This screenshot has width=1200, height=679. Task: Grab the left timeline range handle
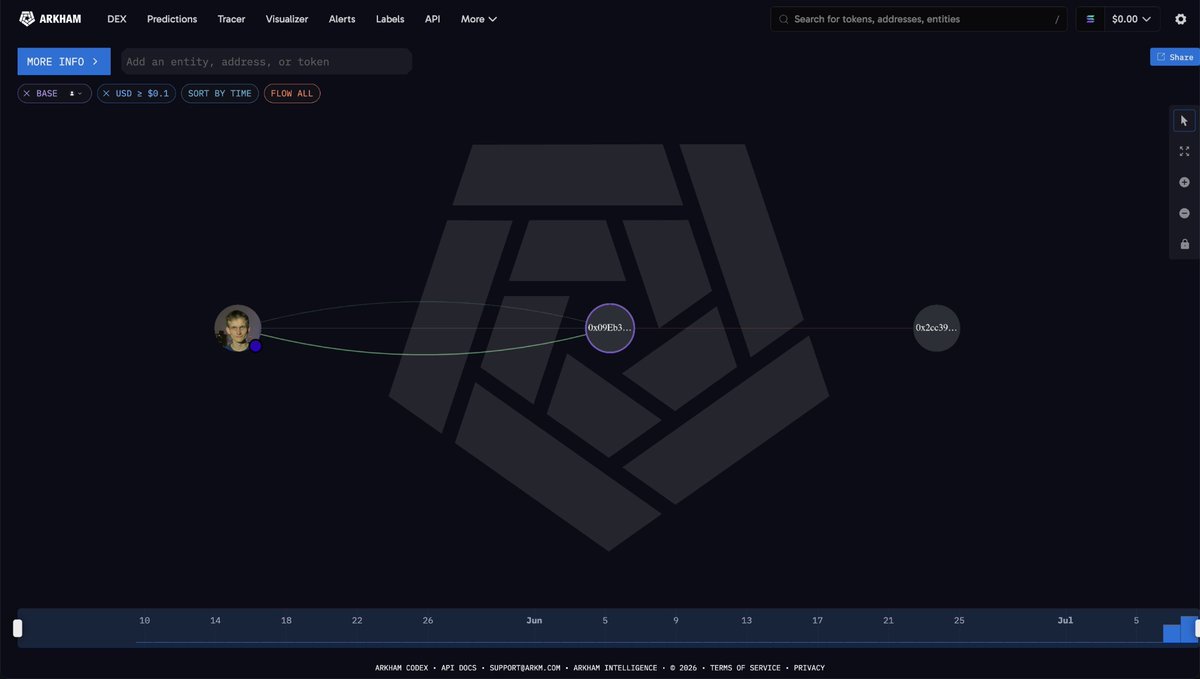pyautogui.click(x=17, y=628)
